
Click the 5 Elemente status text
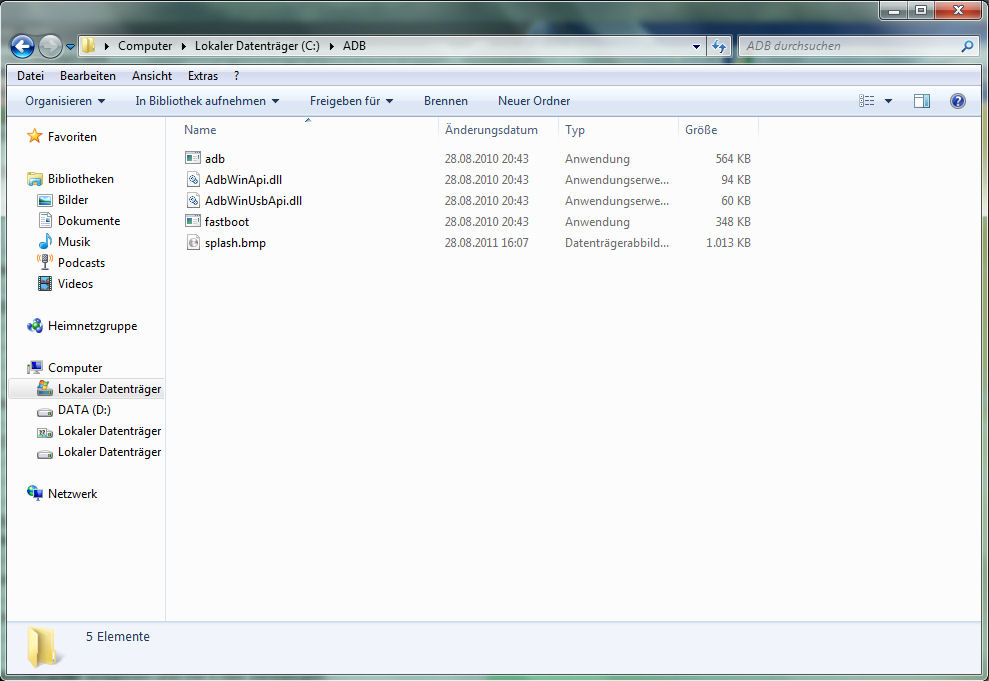click(118, 637)
